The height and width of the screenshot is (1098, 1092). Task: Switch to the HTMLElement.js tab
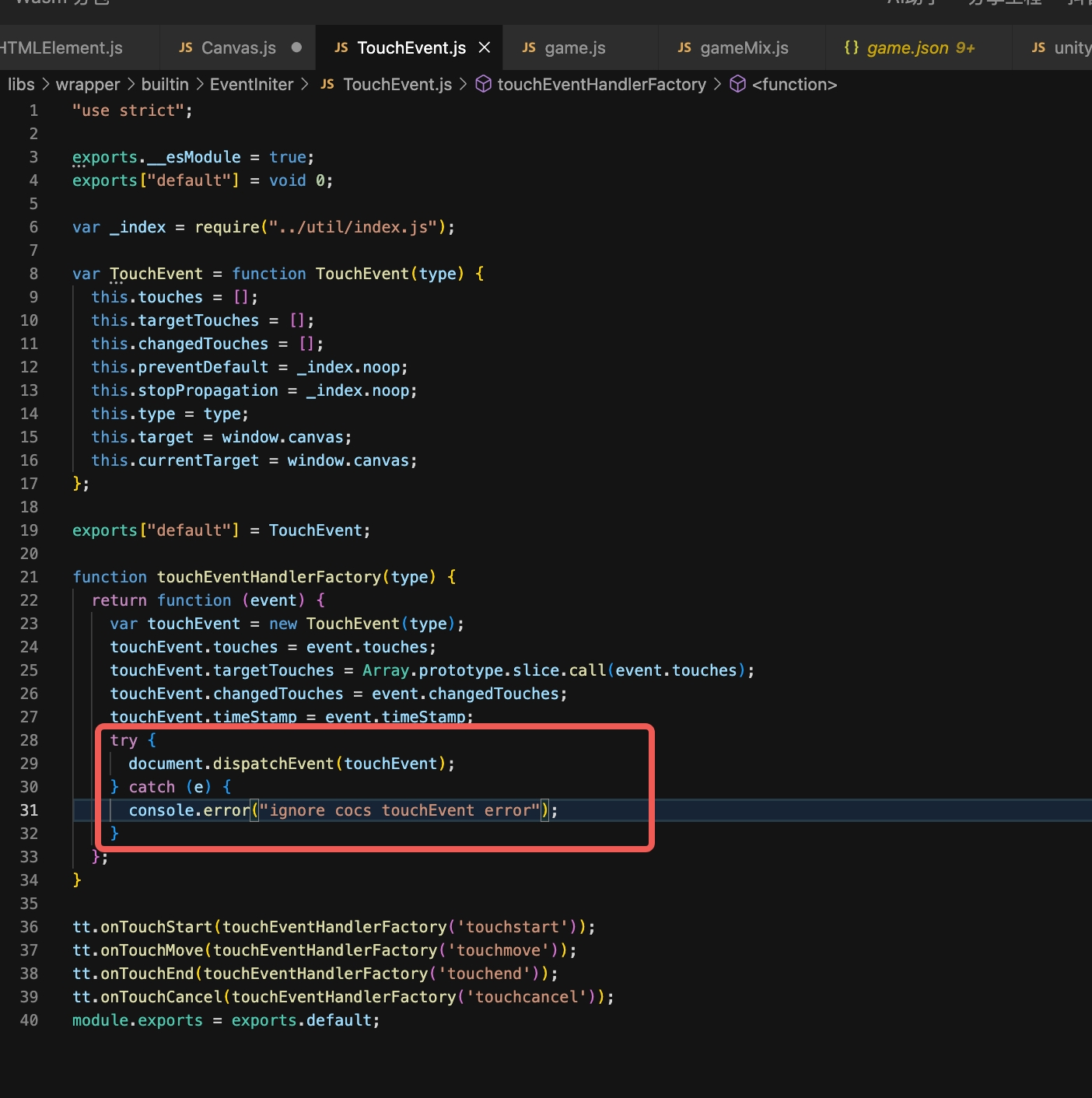click(x=61, y=48)
